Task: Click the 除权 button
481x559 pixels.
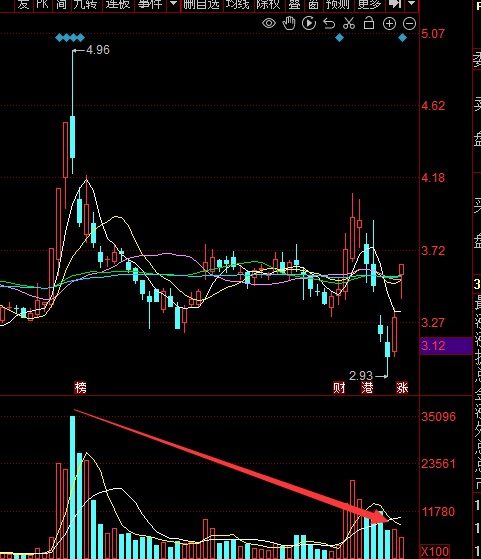Action: (x=268, y=4)
